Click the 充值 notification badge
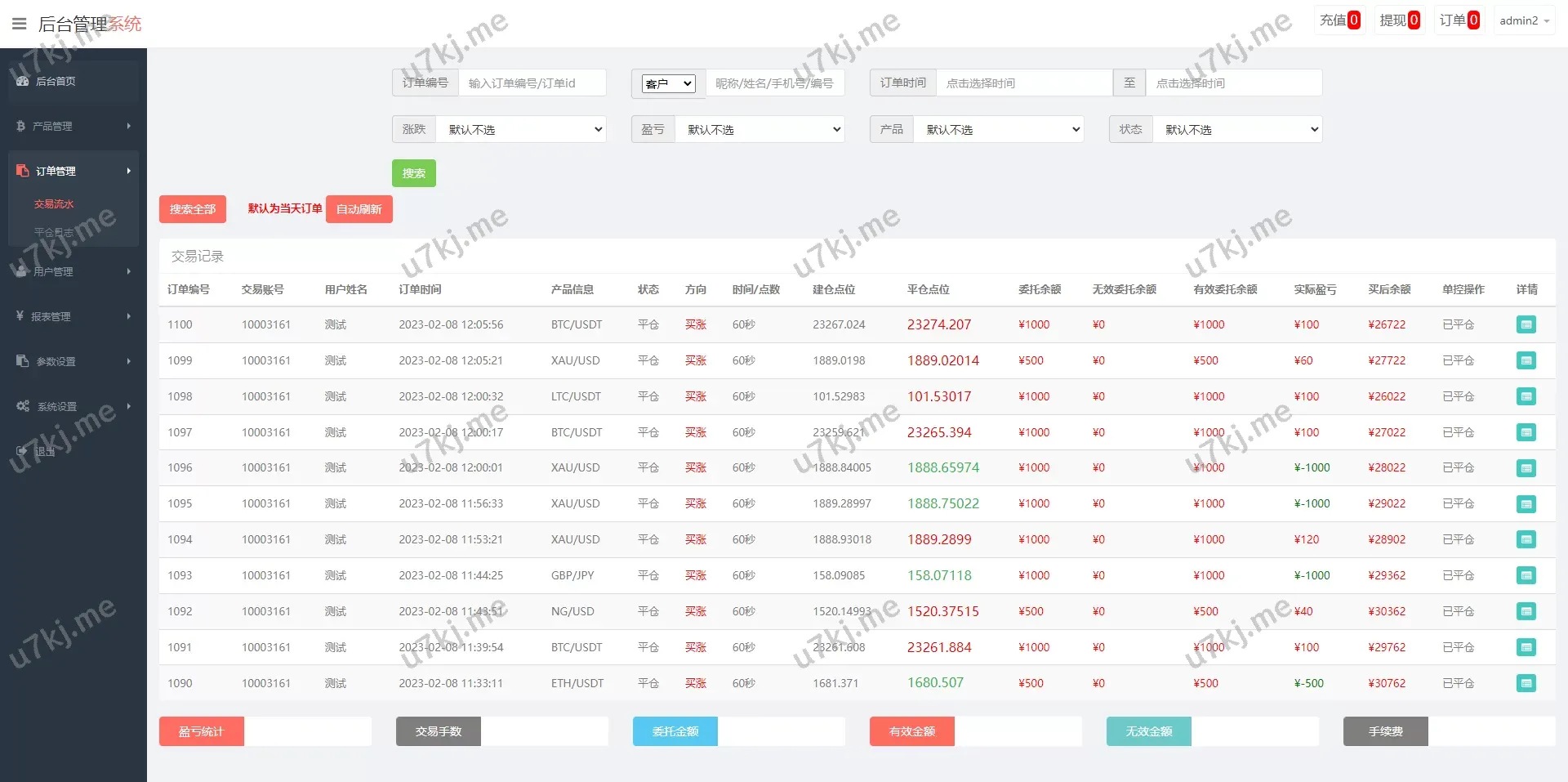Screen dimensions: 1568x782 click(x=1339, y=20)
